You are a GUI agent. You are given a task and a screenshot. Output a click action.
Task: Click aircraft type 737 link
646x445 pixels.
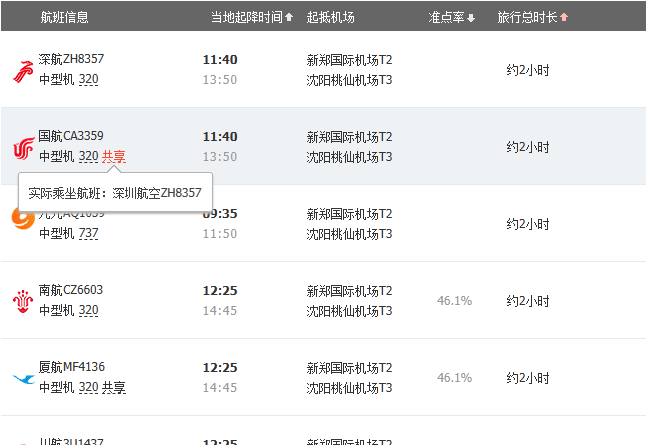tap(88, 233)
